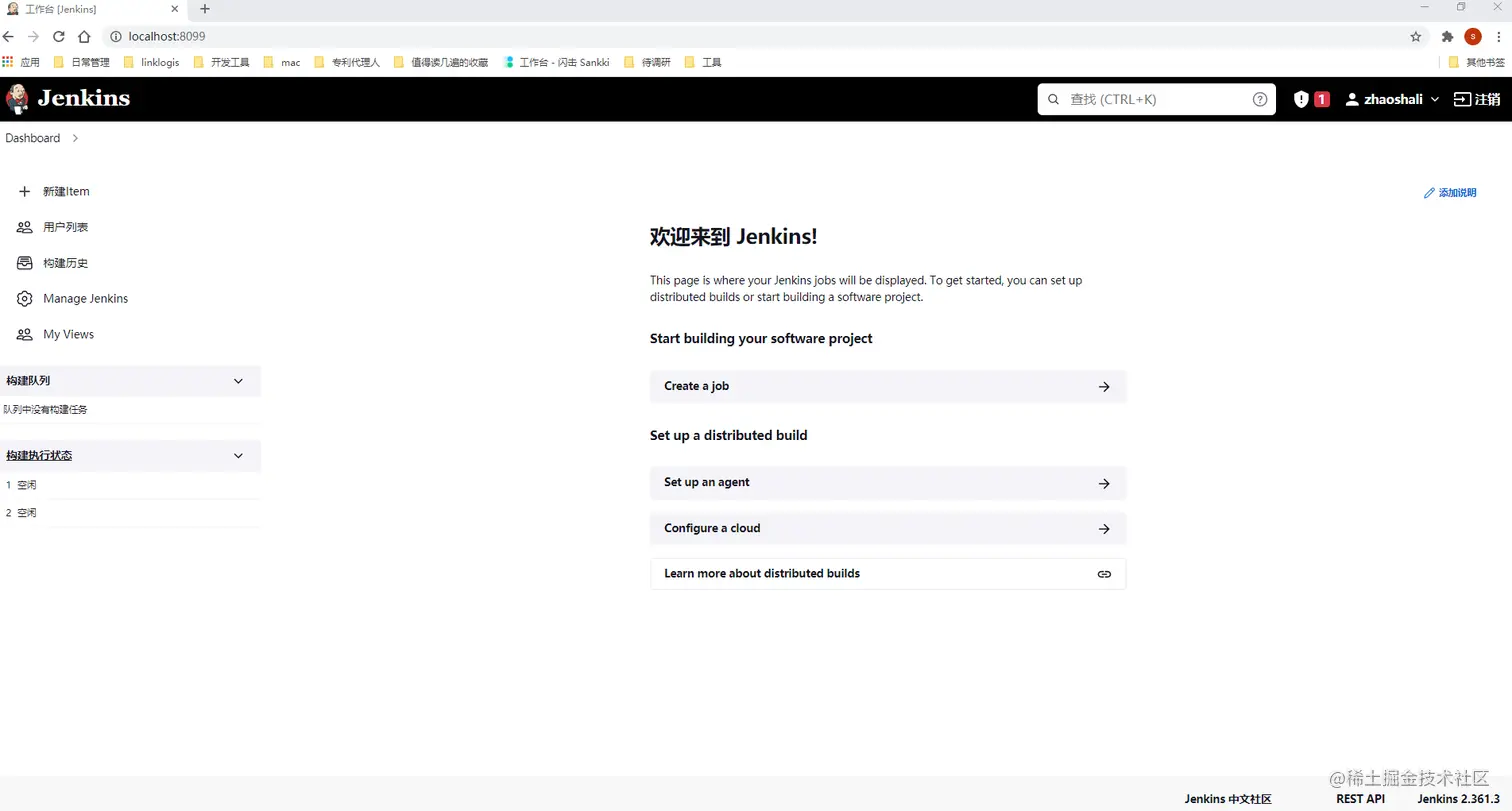Open the zhaoshali user dropdown chevron
Image resolution: width=1512 pixels, height=811 pixels.
click(1436, 98)
